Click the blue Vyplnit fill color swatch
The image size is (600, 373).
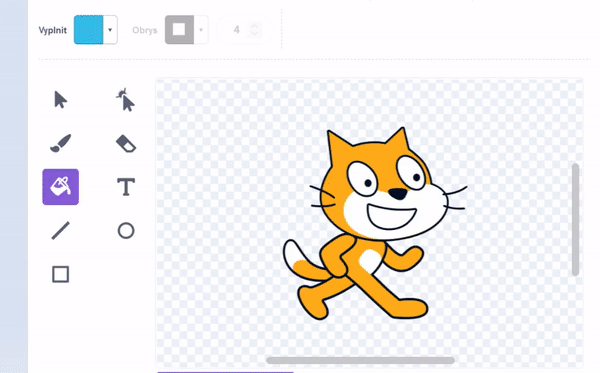[88, 30]
